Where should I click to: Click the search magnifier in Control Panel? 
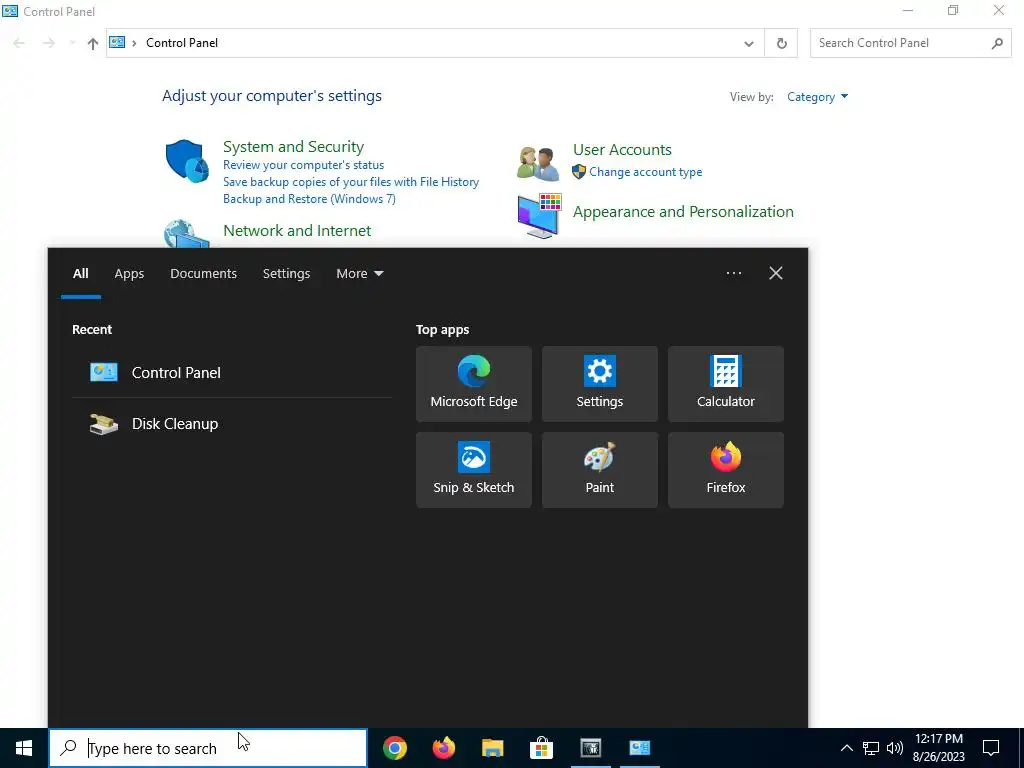coord(997,43)
